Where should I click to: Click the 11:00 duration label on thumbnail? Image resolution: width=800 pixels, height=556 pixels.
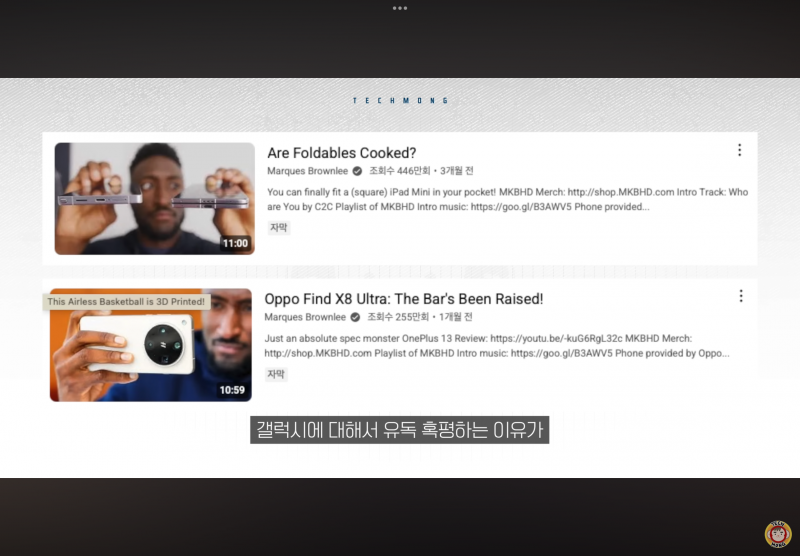235,243
